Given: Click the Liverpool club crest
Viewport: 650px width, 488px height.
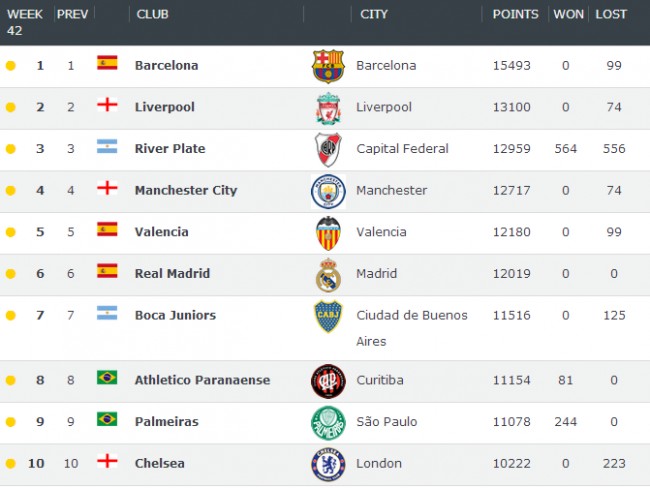Looking at the screenshot, I should pyautogui.click(x=328, y=108).
